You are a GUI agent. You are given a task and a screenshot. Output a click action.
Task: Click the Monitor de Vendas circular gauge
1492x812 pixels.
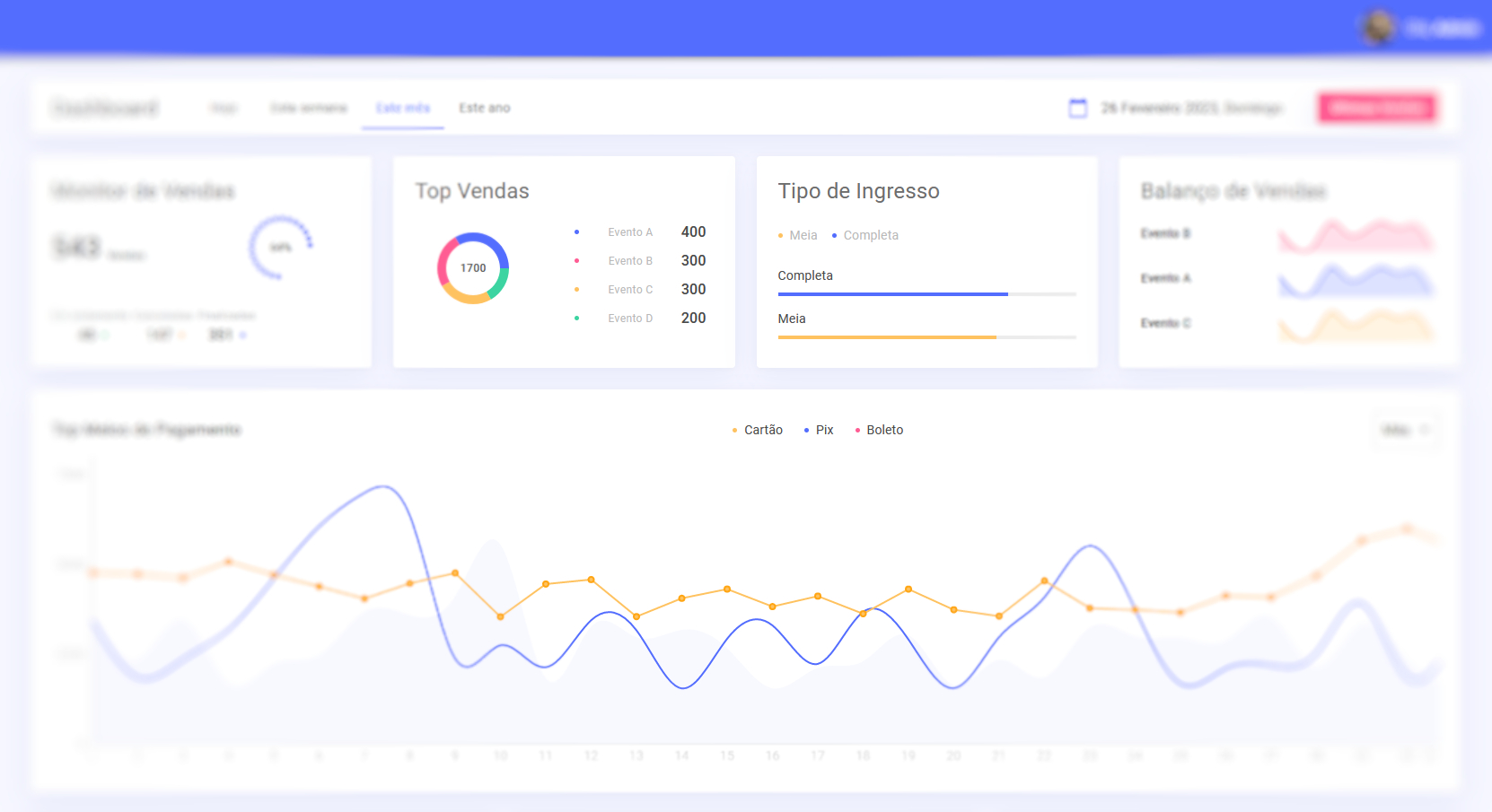281,247
